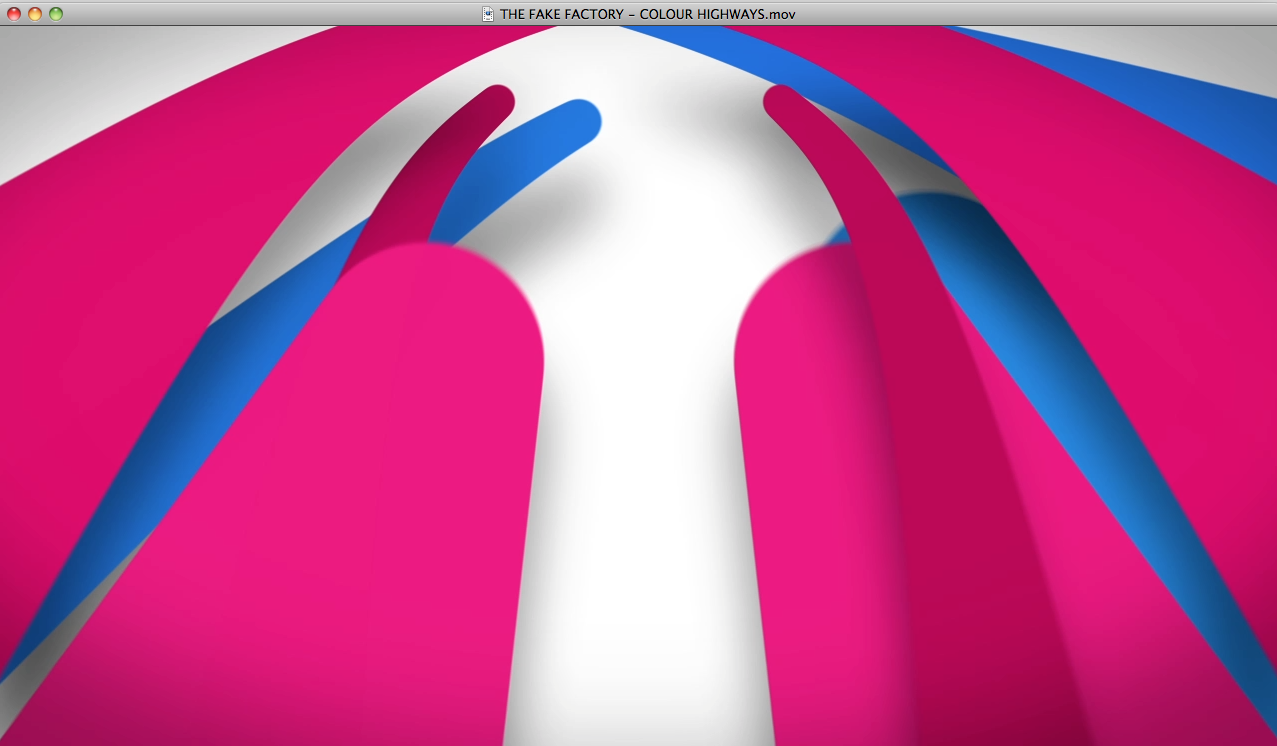Minimize the movie window with yellow button
The height and width of the screenshot is (746, 1277).
point(35,14)
